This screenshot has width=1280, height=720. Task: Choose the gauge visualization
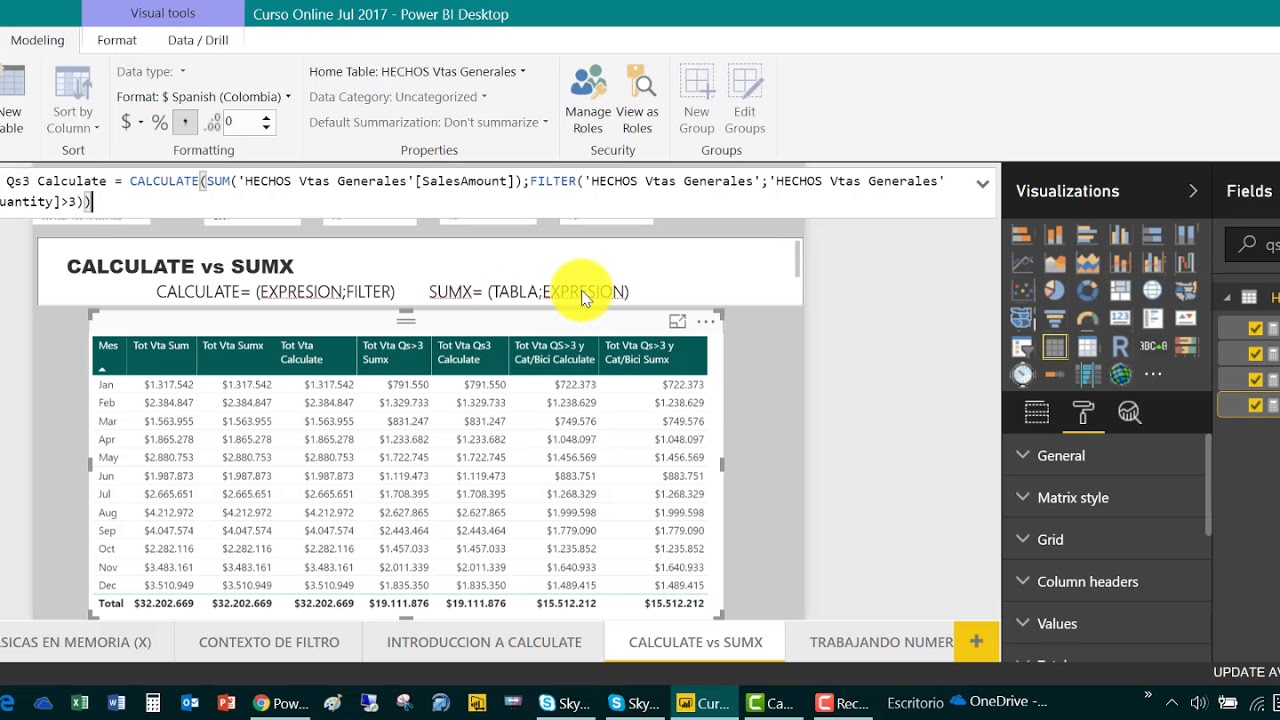click(1088, 319)
